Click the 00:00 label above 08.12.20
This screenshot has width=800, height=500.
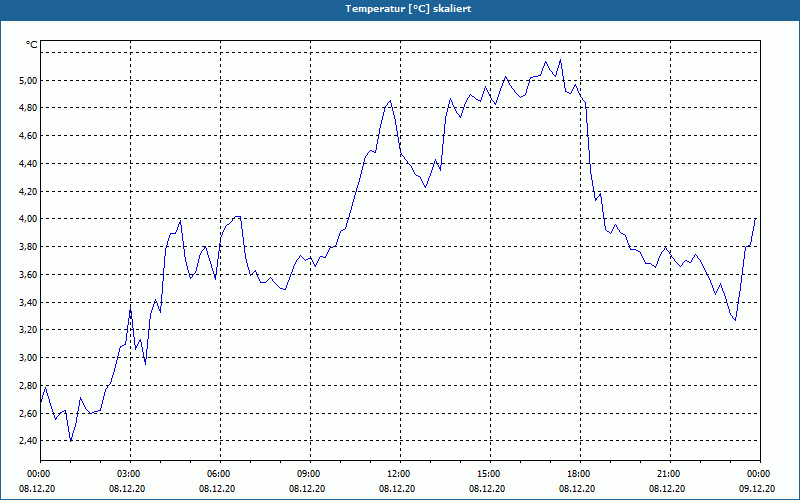point(41,474)
